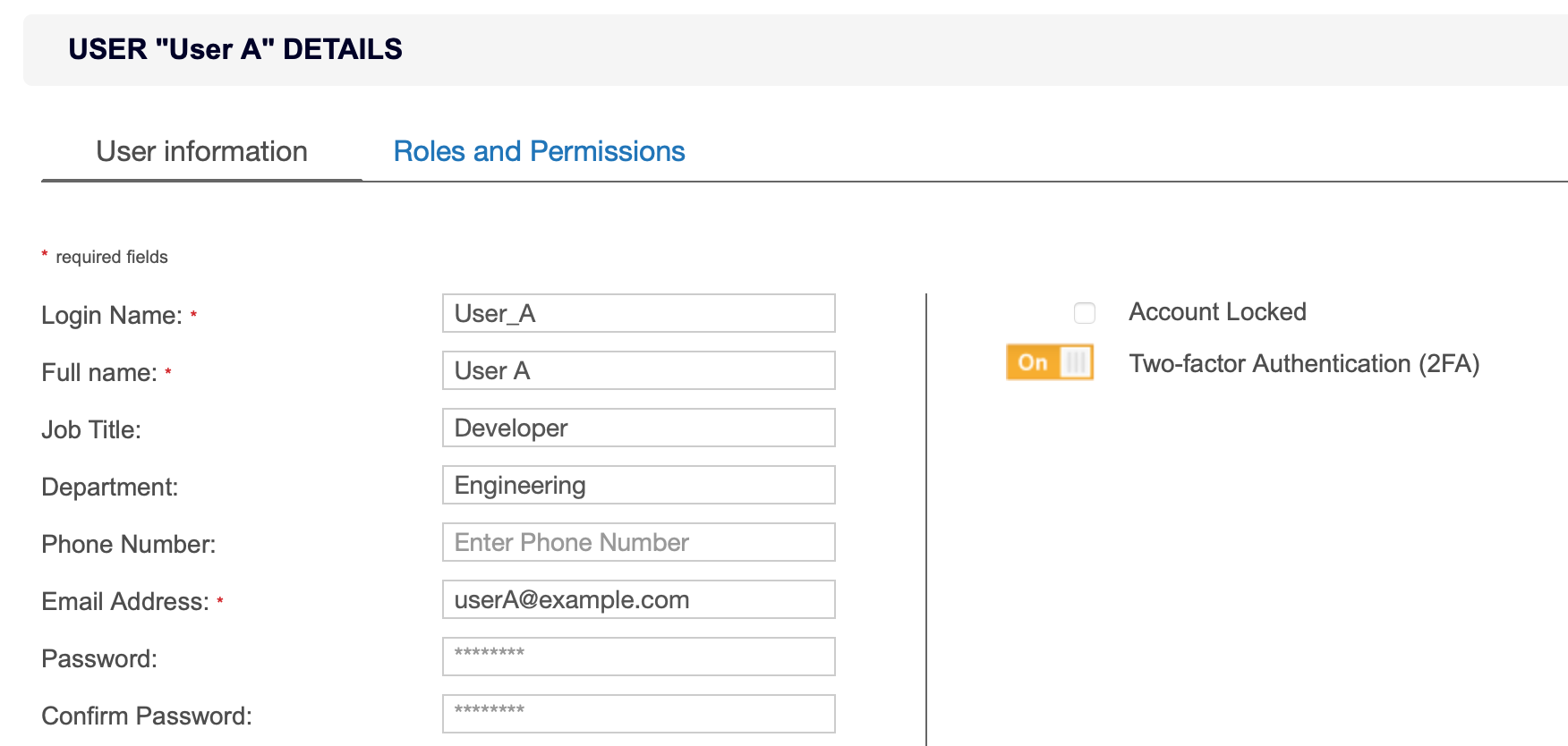Select the Job Title field showing Developer
Screen dimensions: 1568x746
(x=638, y=428)
